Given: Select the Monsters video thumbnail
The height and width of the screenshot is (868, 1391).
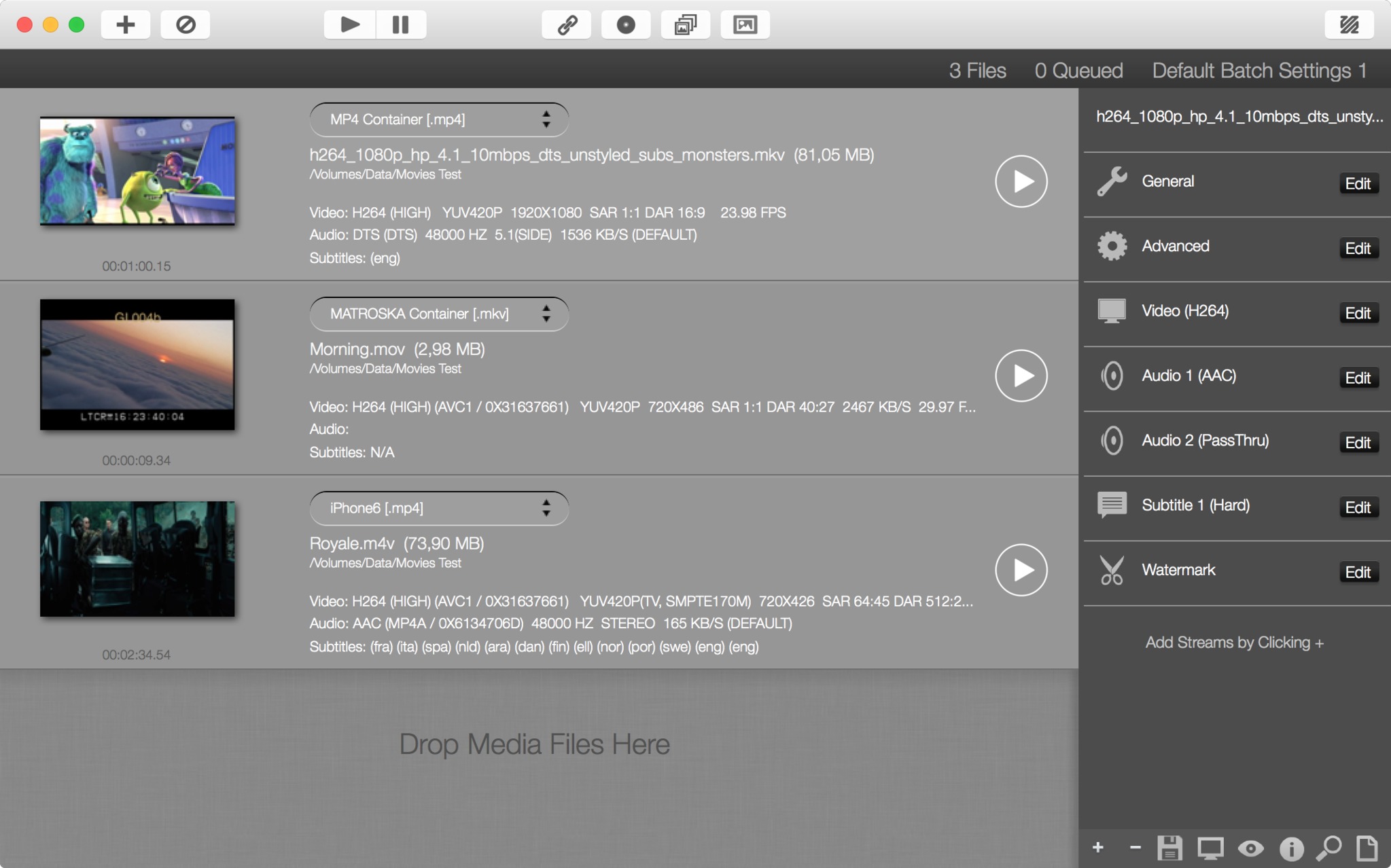Looking at the screenshot, I should 137,170.
